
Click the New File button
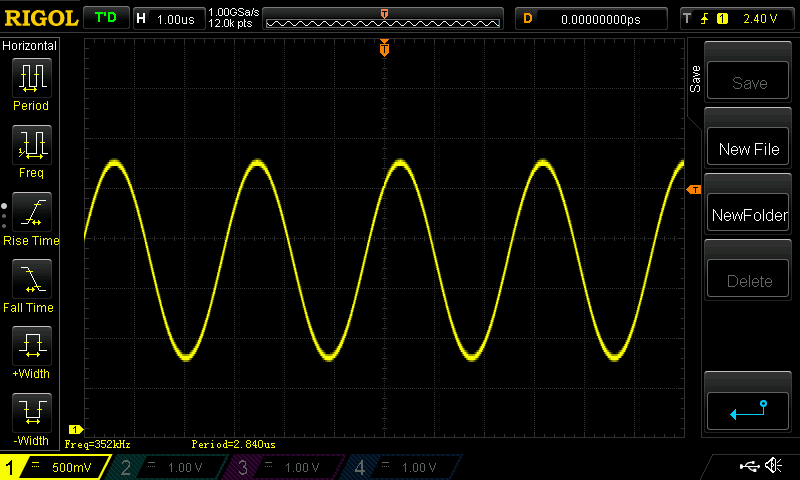(748, 147)
